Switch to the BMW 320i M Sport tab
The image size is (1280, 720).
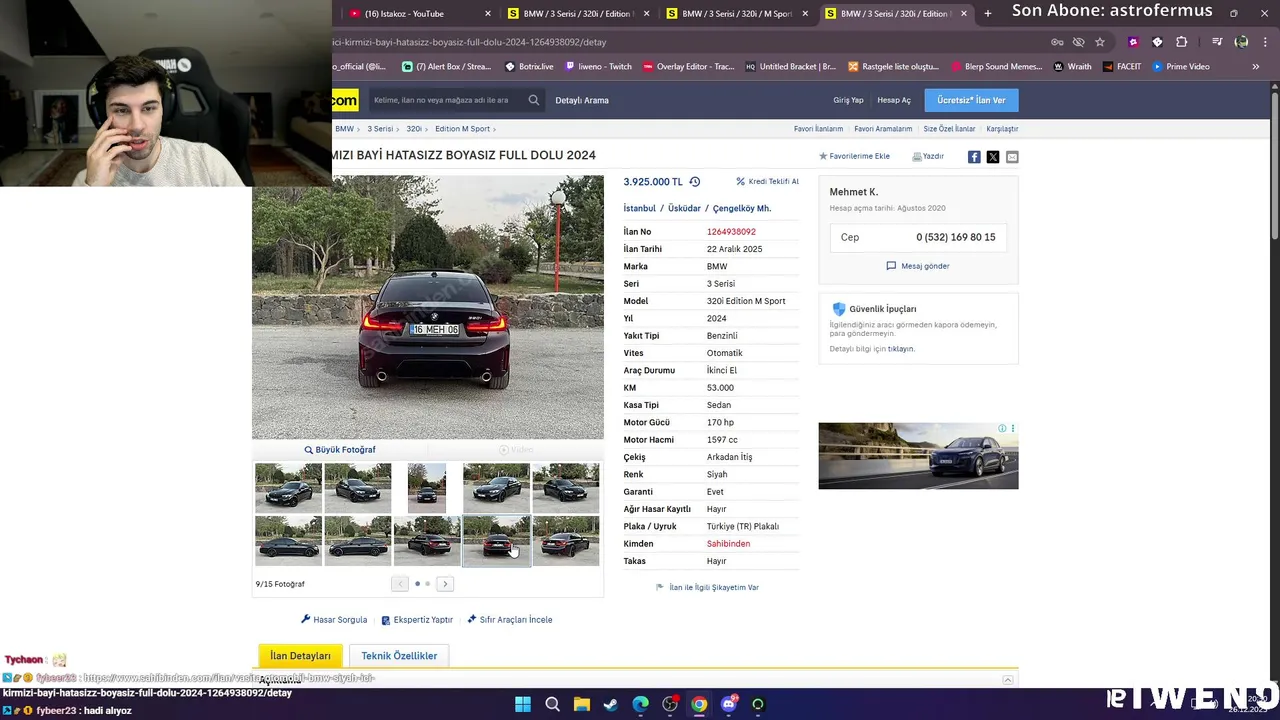click(x=735, y=14)
